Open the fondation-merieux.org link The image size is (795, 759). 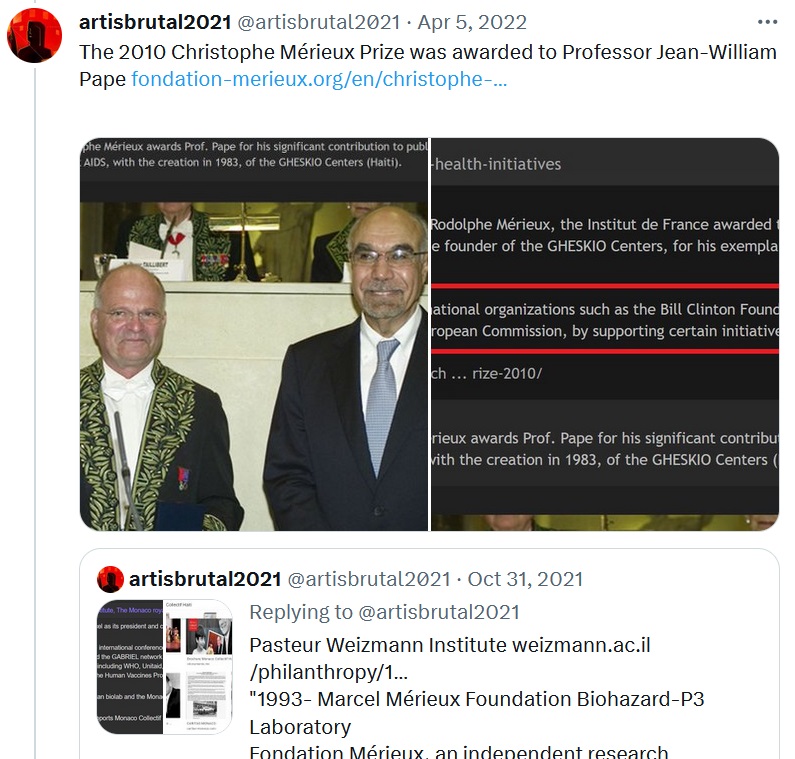click(x=319, y=79)
